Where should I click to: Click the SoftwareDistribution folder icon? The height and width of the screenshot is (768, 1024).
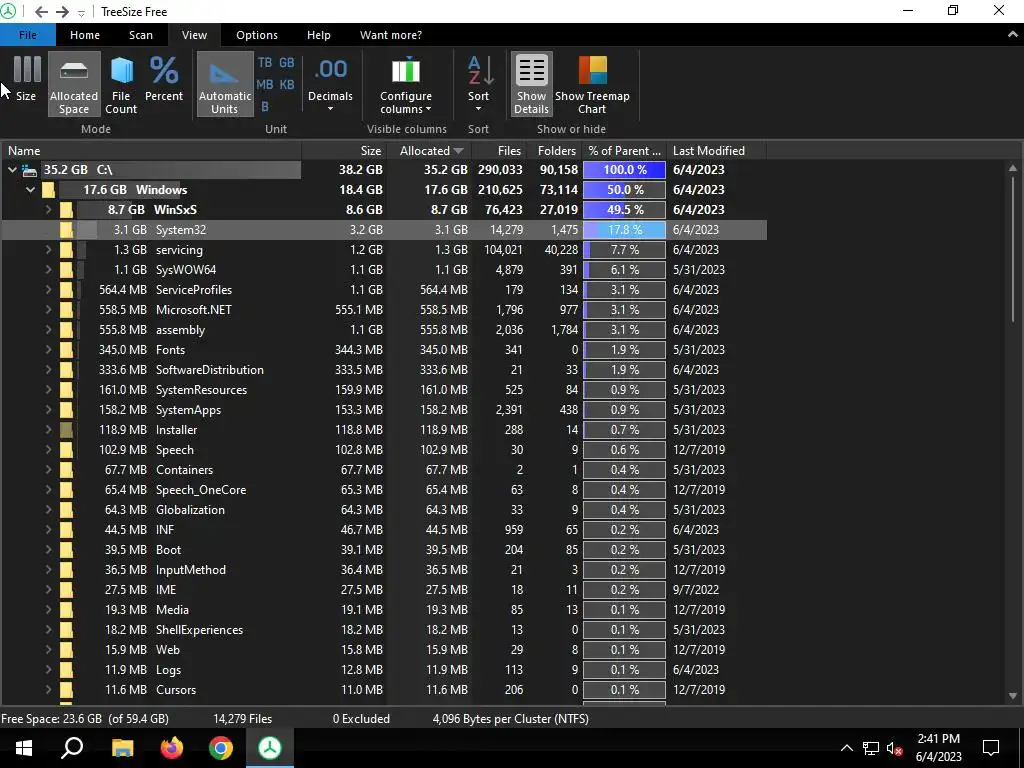[66, 370]
